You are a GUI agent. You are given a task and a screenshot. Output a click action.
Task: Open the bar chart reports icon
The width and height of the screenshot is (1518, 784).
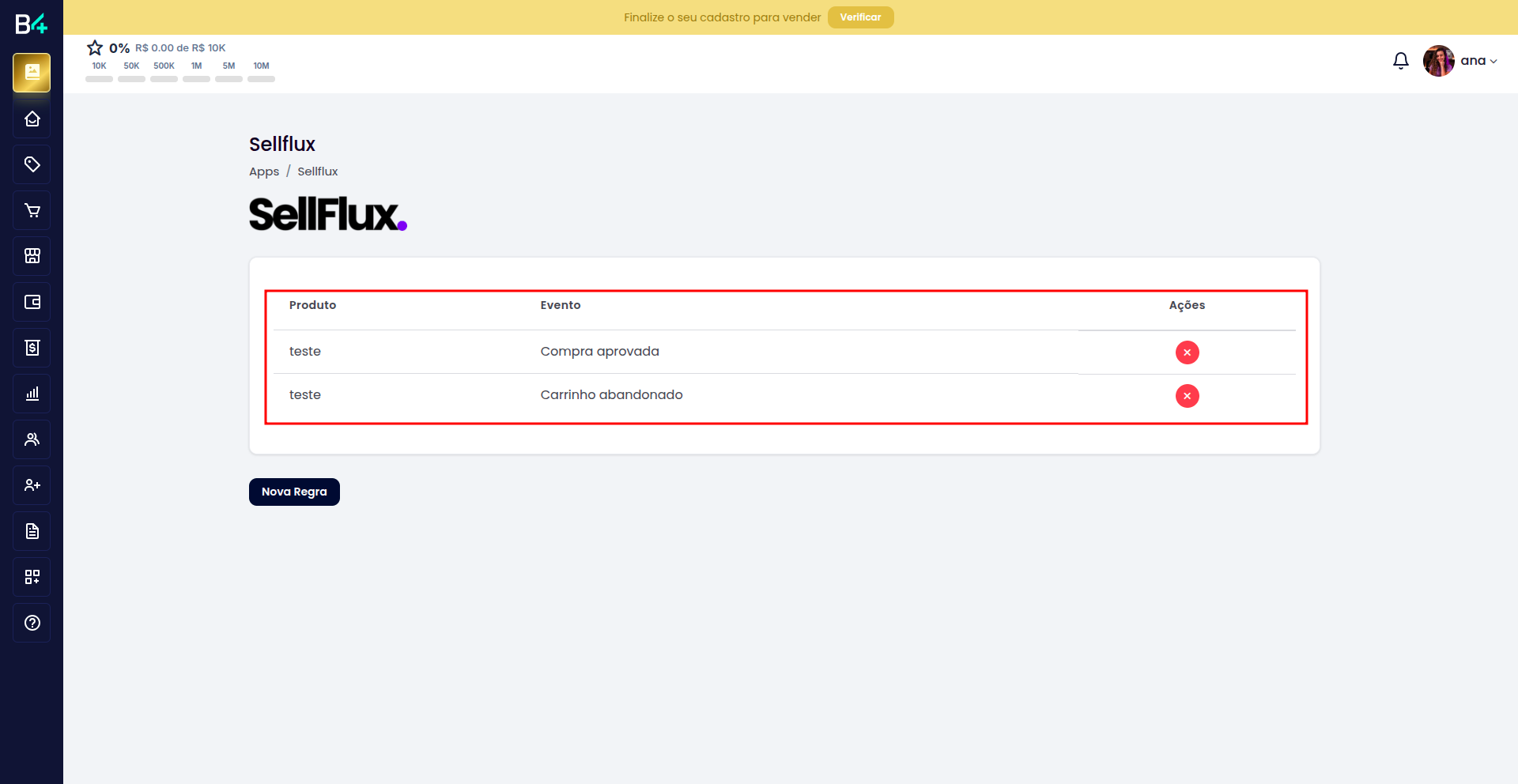point(32,394)
